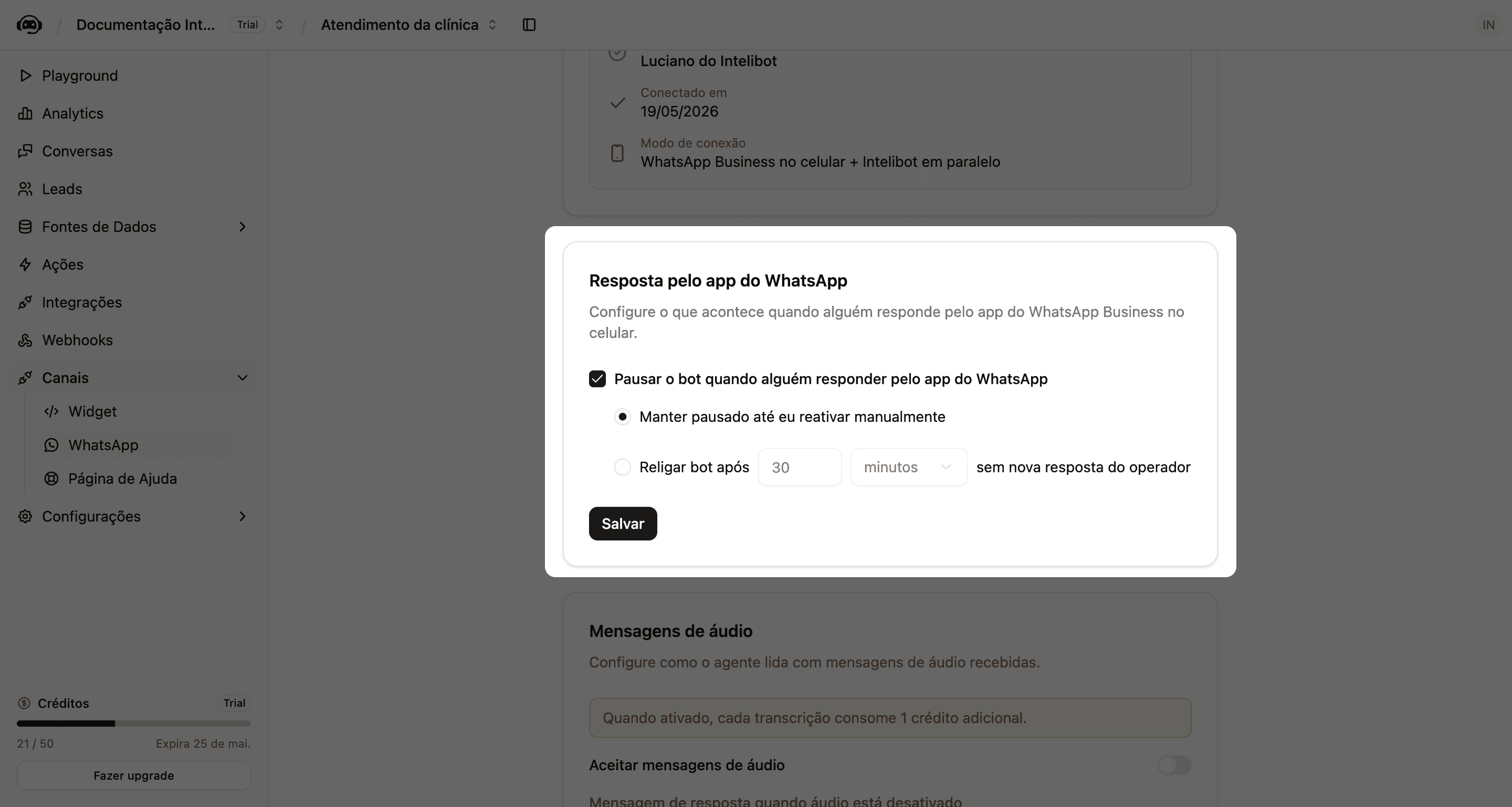Image resolution: width=1512 pixels, height=807 pixels.
Task: Click the Leads people icon
Action: click(x=25, y=189)
